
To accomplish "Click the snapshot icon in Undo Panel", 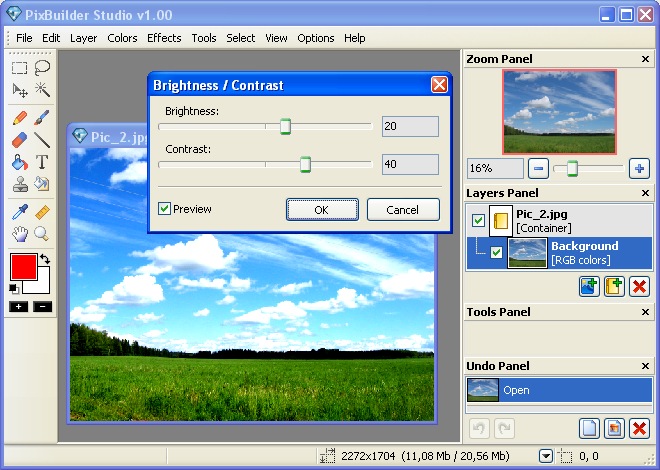I will click(x=614, y=429).
